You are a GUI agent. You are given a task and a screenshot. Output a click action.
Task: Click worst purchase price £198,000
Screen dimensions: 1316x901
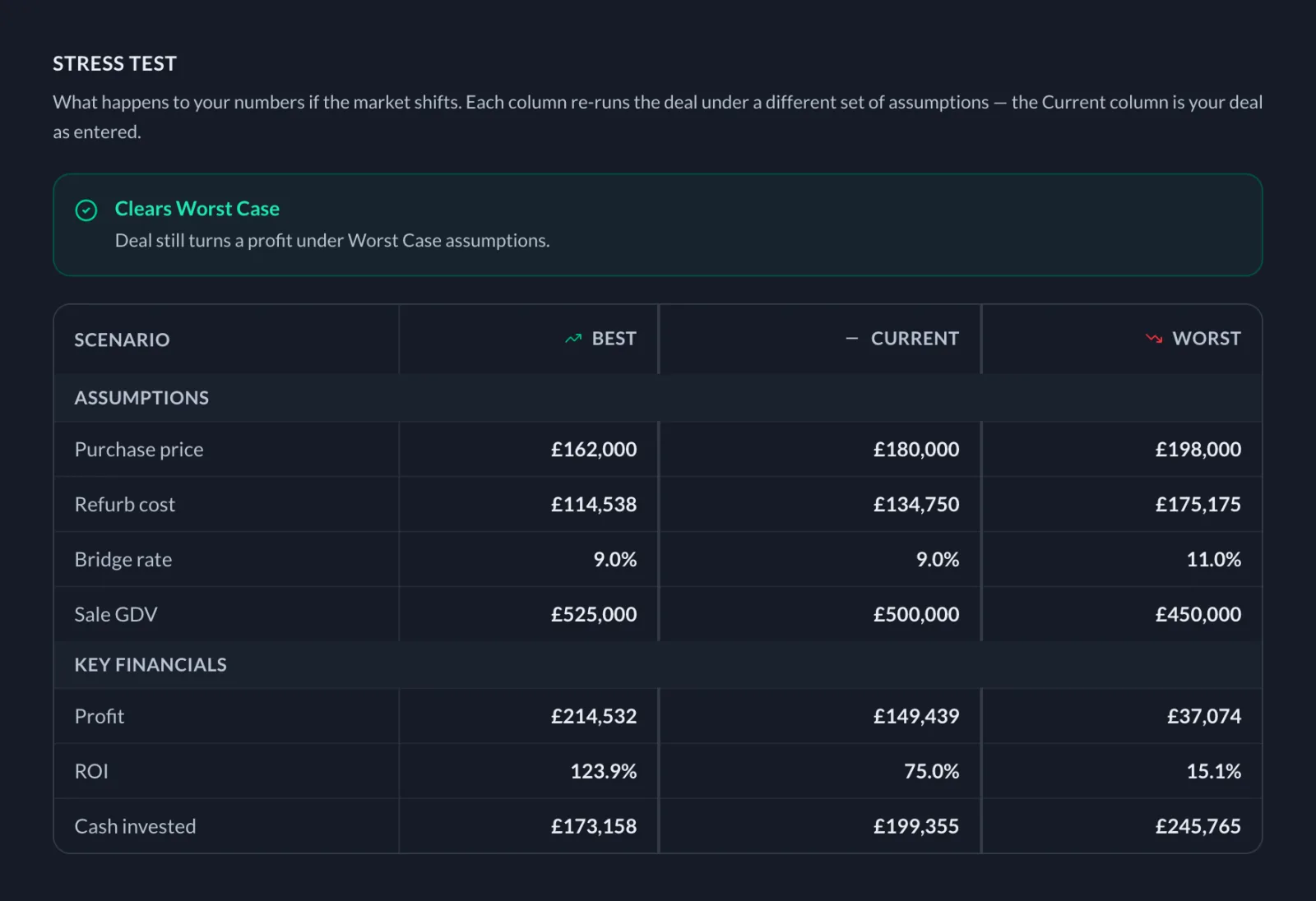pyautogui.click(x=1198, y=450)
